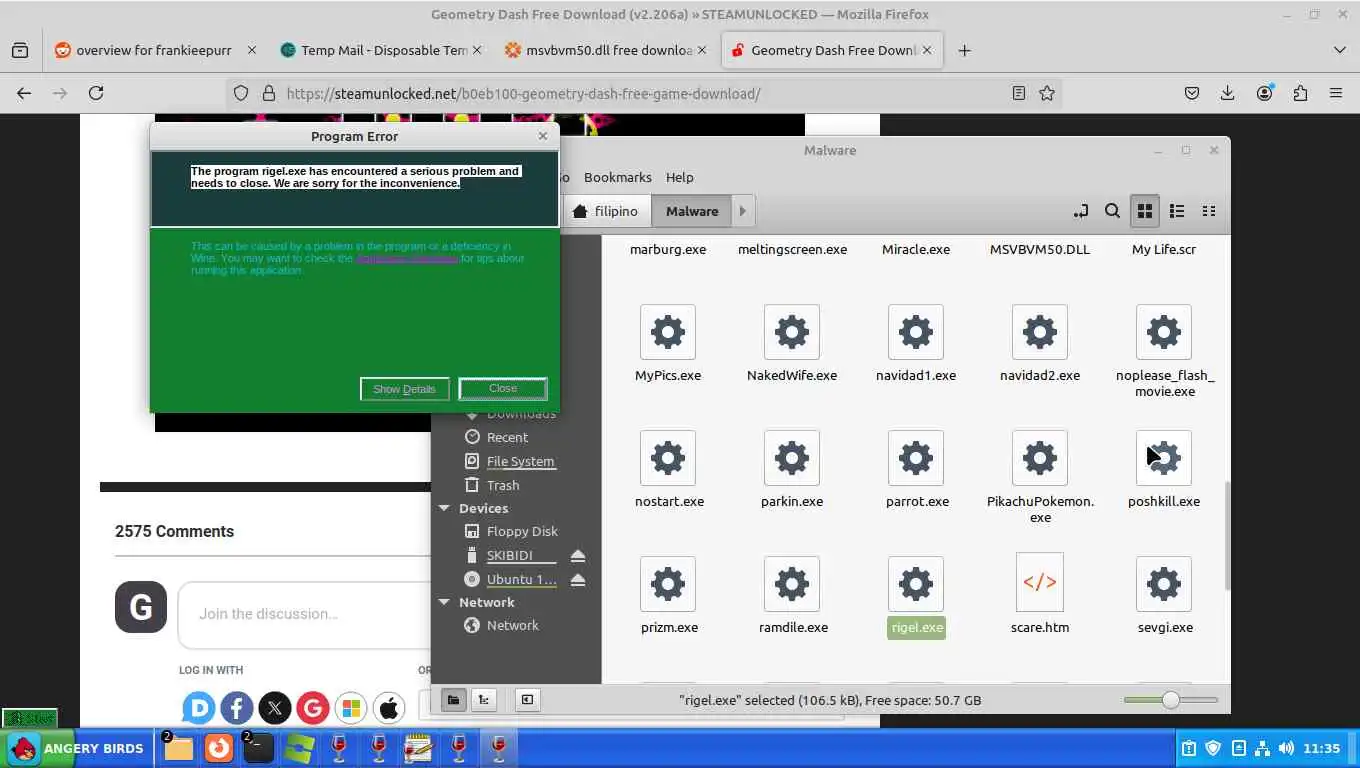Screen dimensions: 1360x768
Task: Open the Firefox extensions puzzle icon
Action: [x=1300, y=93]
